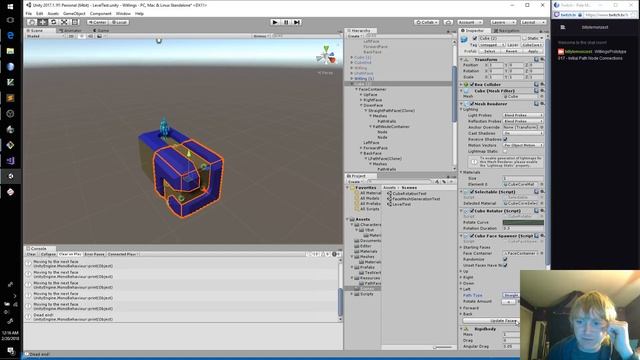Screen dimensions: 640x360
Task: Toggle 2D scene view mode
Action: click(x=71, y=36)
